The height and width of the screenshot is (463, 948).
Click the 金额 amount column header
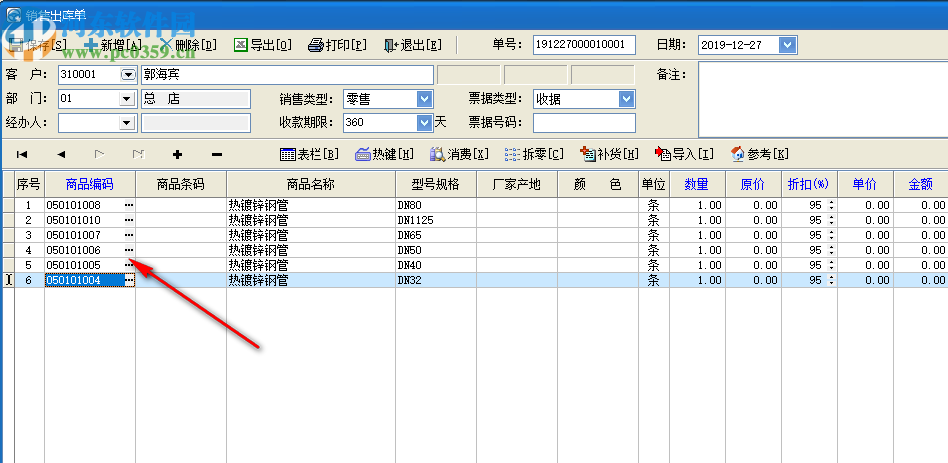[921, 184]
